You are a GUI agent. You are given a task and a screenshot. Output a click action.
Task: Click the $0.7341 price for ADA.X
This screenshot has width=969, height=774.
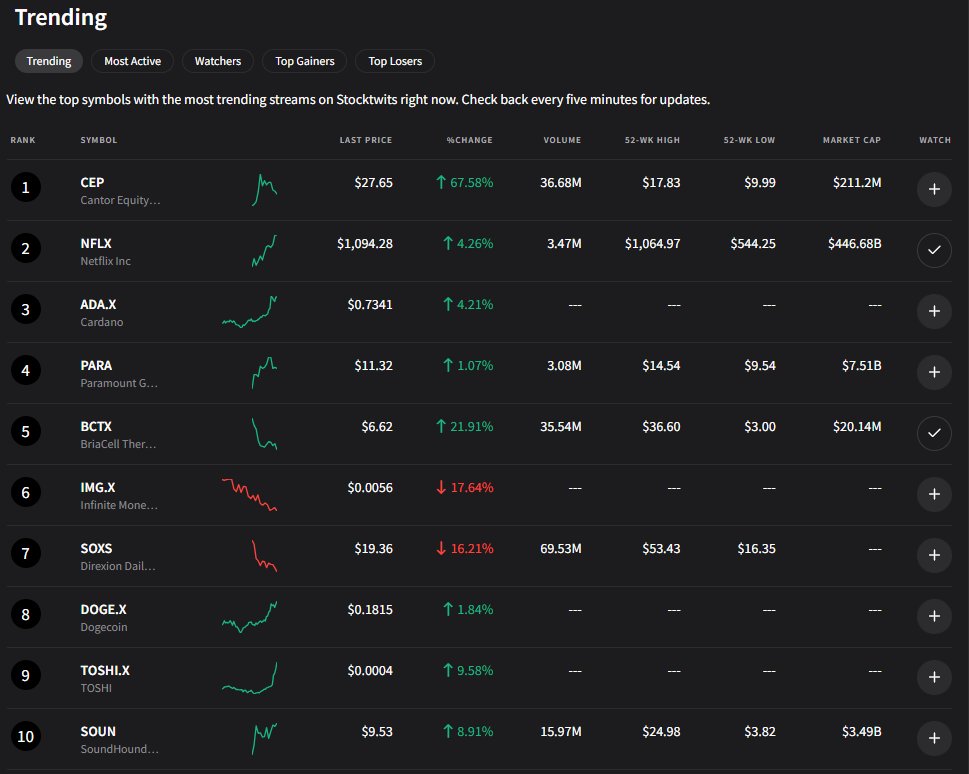pyautogui.click(x=370, y=304)
